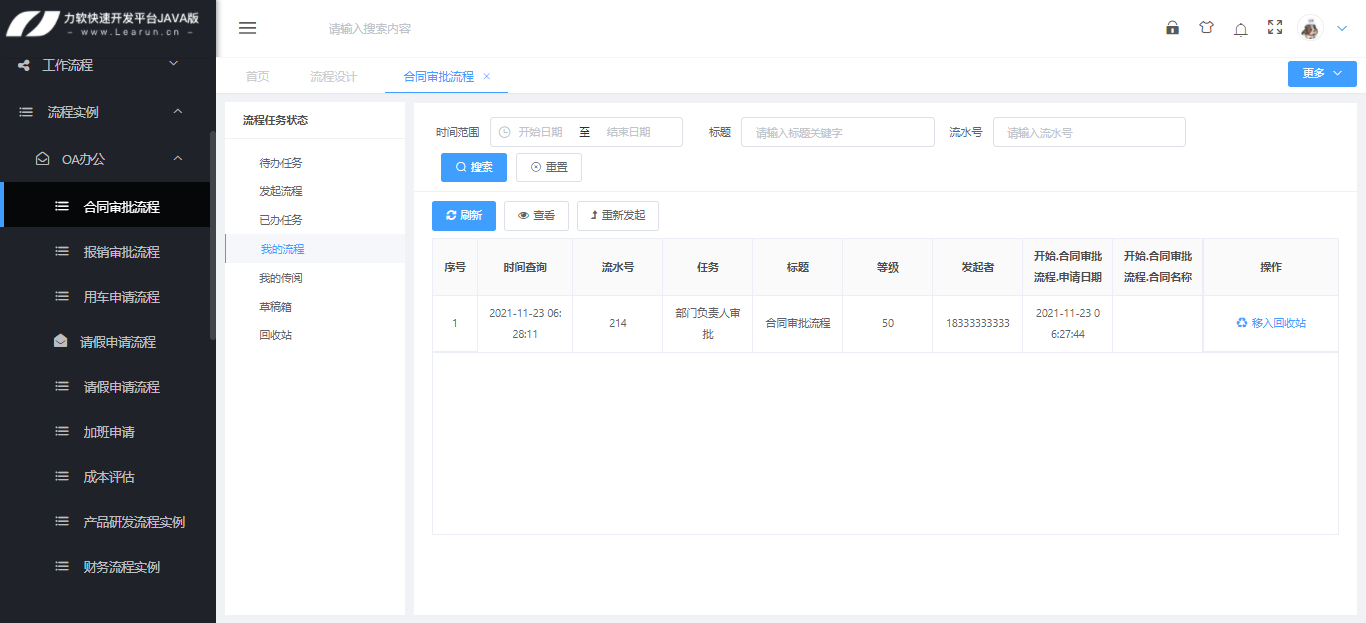
Task: Click the 重新发起 re-initiate icon button
Action: [618, 215]
